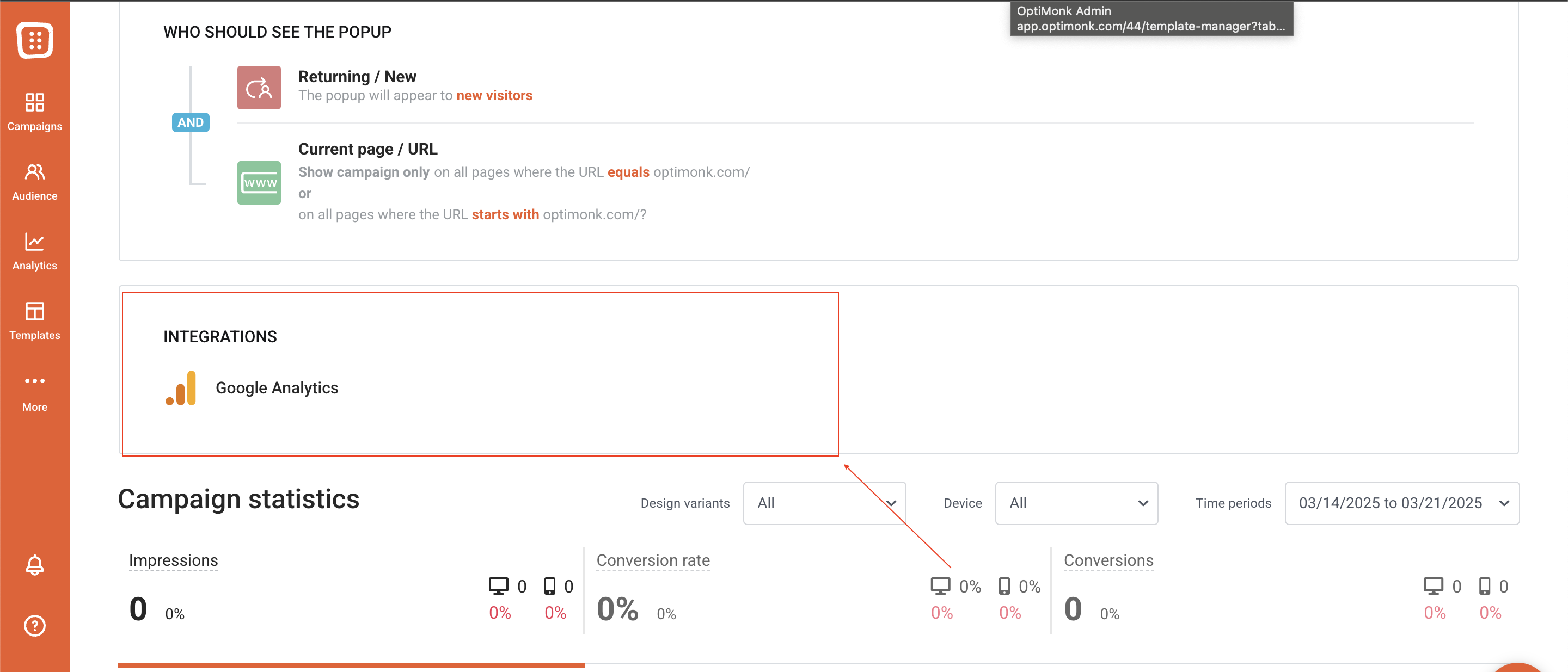Click the WHO SHOULD SEE THE POPUP heading

[277, 32]
